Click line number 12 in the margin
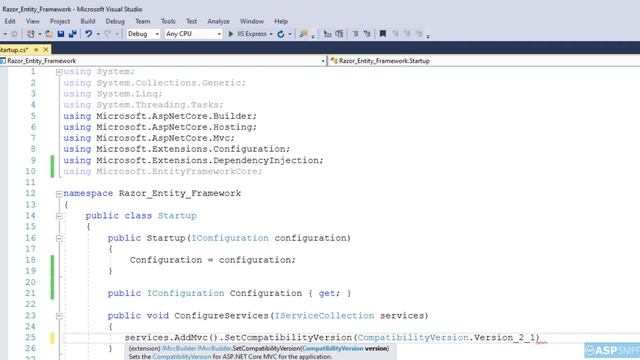Image resolution: width=640 pixels, height=360 pixels. click(x=30, y=193)
